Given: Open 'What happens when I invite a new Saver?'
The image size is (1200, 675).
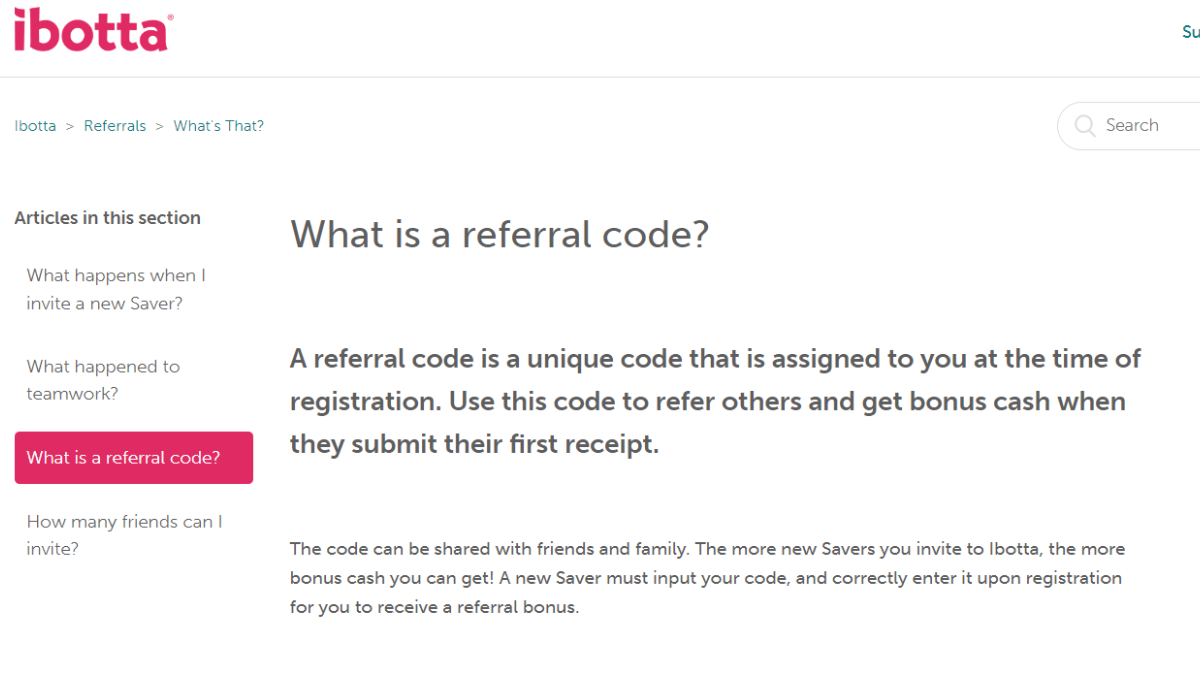Looking at the screenshot, I should coord(115,289).
